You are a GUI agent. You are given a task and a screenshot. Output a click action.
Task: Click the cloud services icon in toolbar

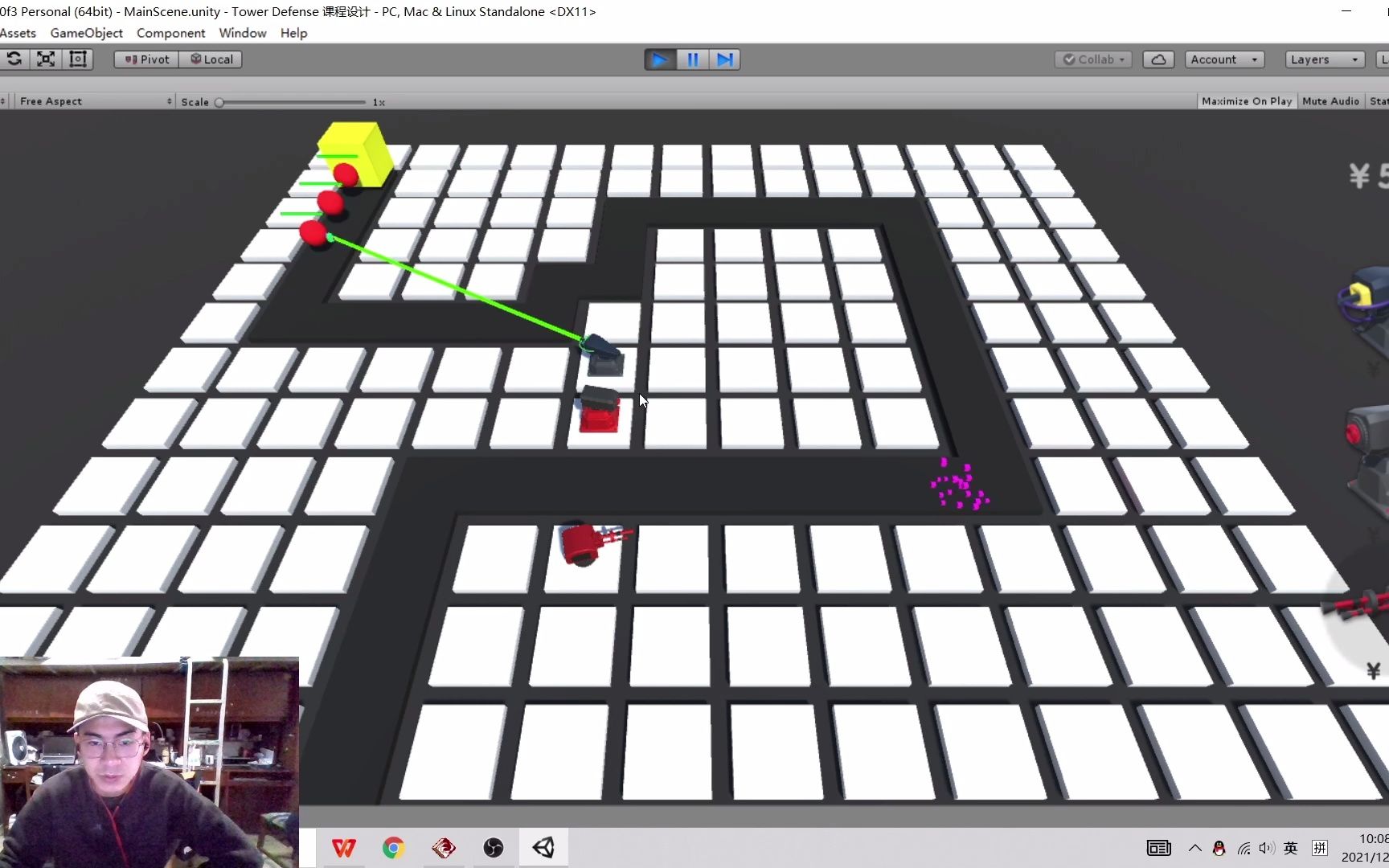pos(1158,59)
